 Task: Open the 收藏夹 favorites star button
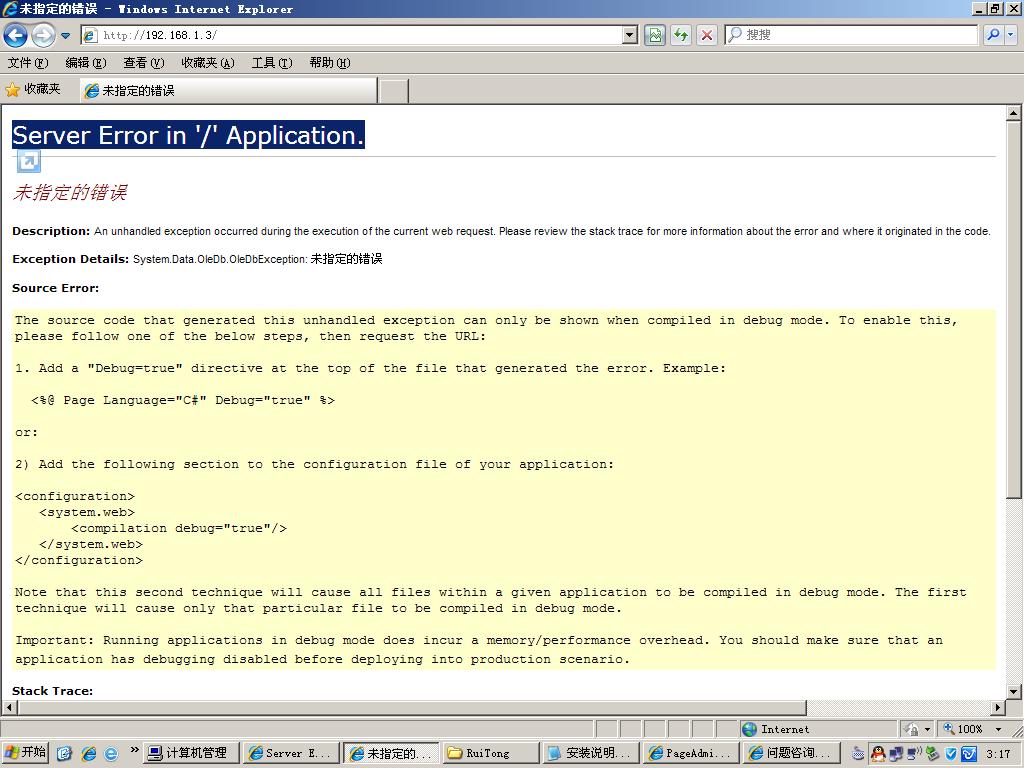tap(33, 90)
